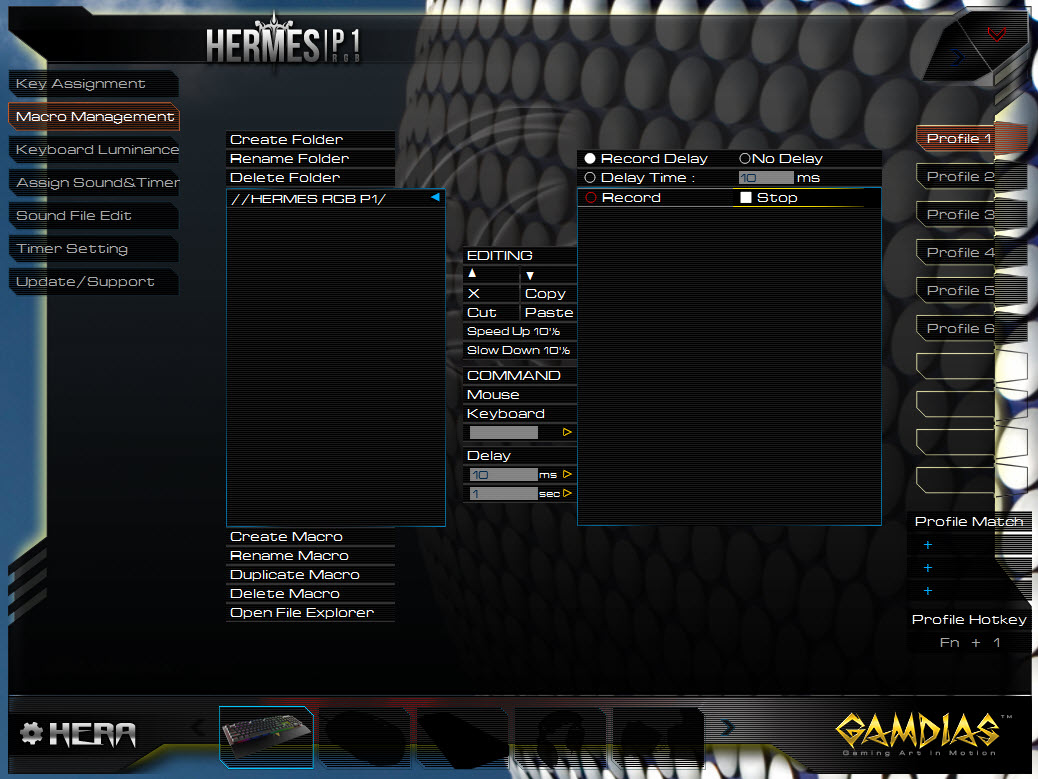Image resolution: width=1038 pixels, height=779 pixels.
Task: Click Rename Folder
Action: [x=310, y=159]
